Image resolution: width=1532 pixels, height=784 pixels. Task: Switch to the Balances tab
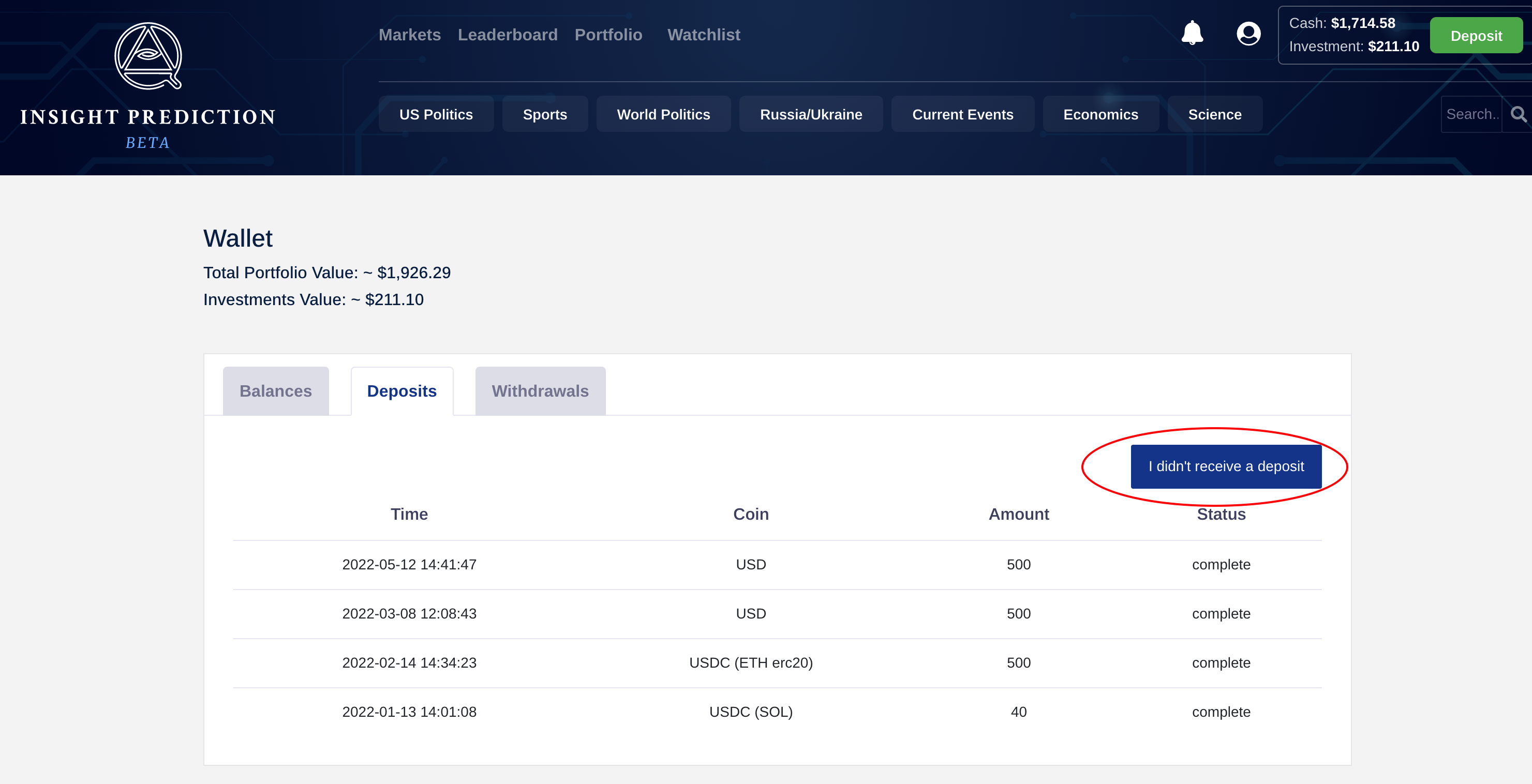(x=275, y=391)
